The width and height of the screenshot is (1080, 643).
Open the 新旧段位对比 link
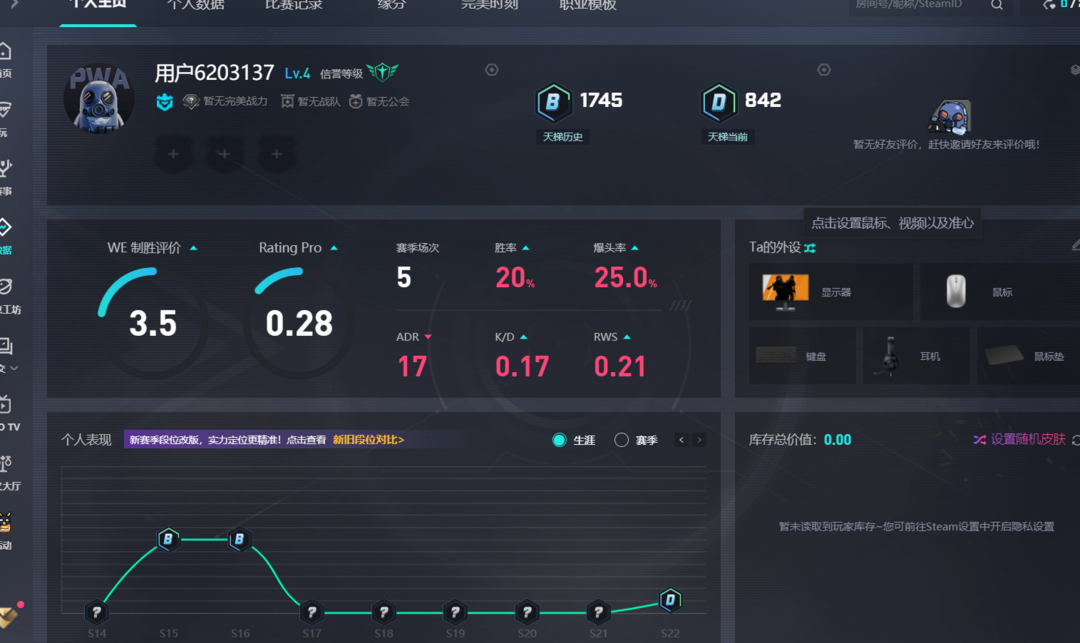pyautogui.click(x=368, y=440)
